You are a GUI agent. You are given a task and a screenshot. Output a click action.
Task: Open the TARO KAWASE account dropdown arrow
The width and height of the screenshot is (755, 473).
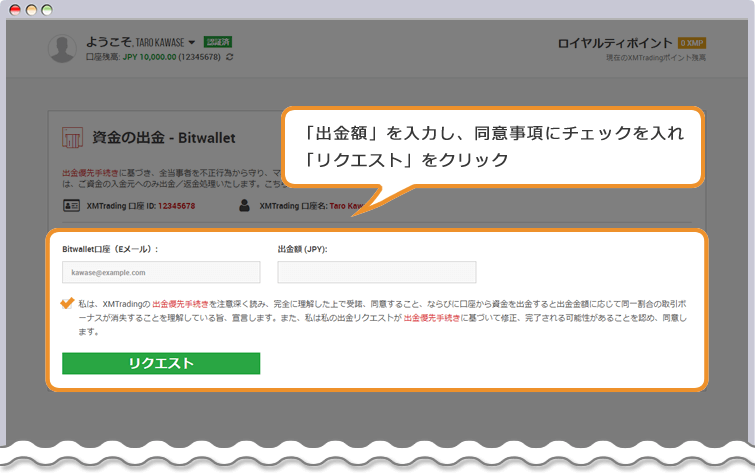pyautogui.click(x=192, y=42)
